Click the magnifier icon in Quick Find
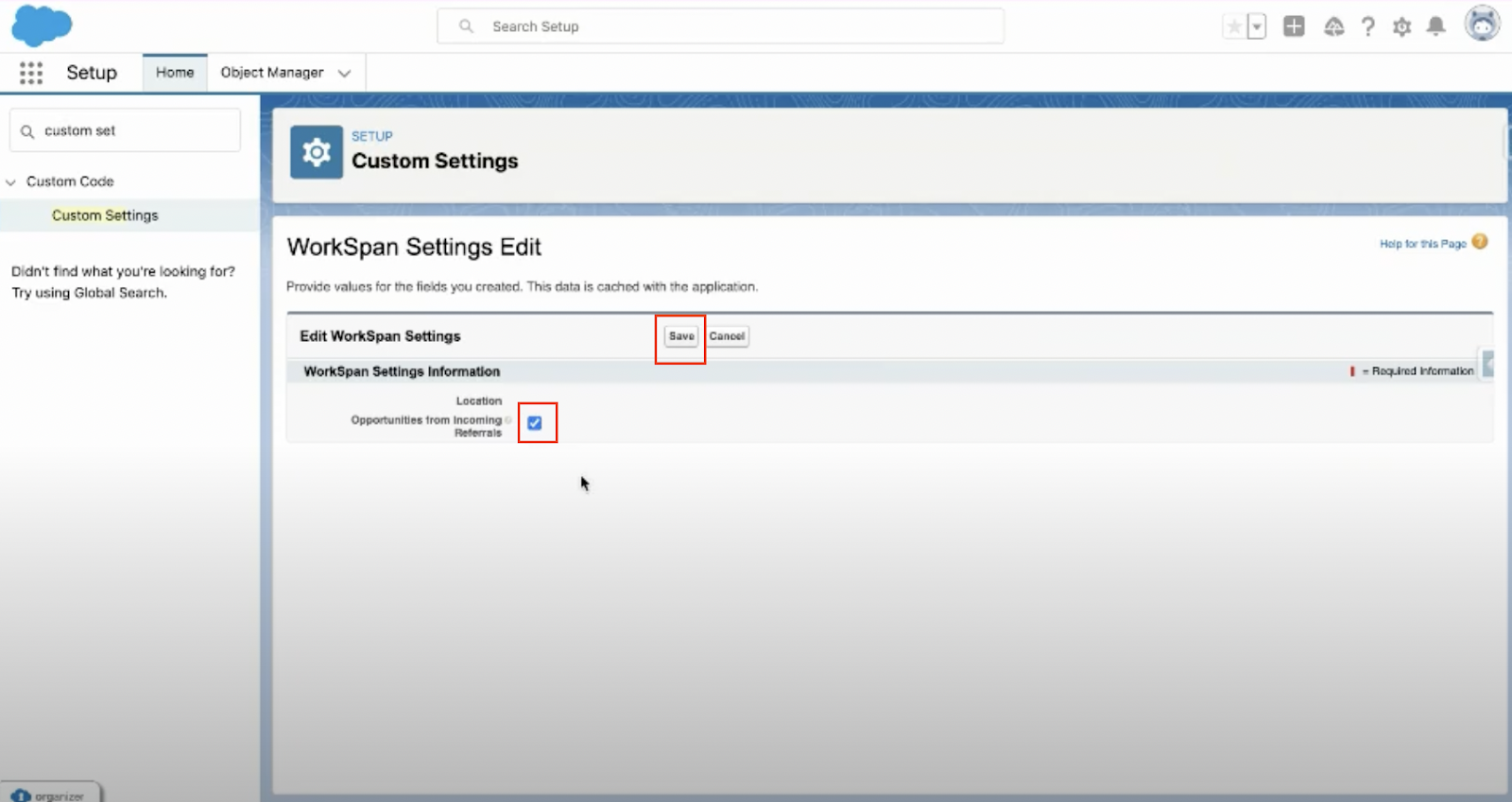 27,131
